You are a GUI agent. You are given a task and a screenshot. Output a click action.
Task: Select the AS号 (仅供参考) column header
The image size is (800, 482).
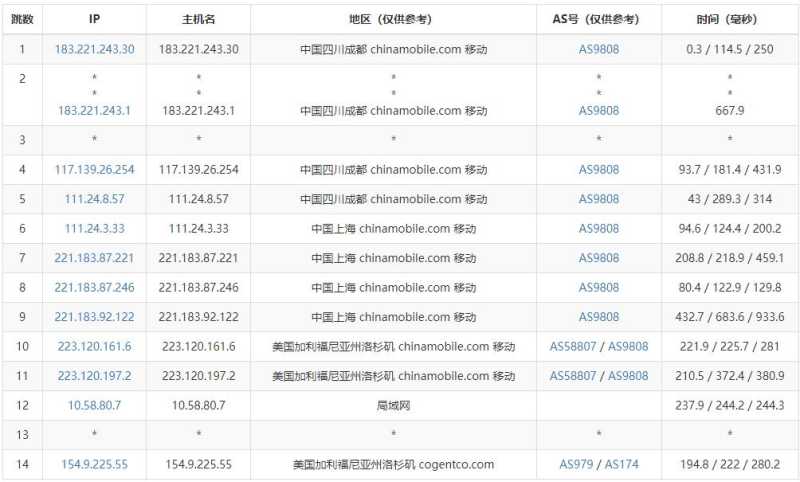coord(599,19)
